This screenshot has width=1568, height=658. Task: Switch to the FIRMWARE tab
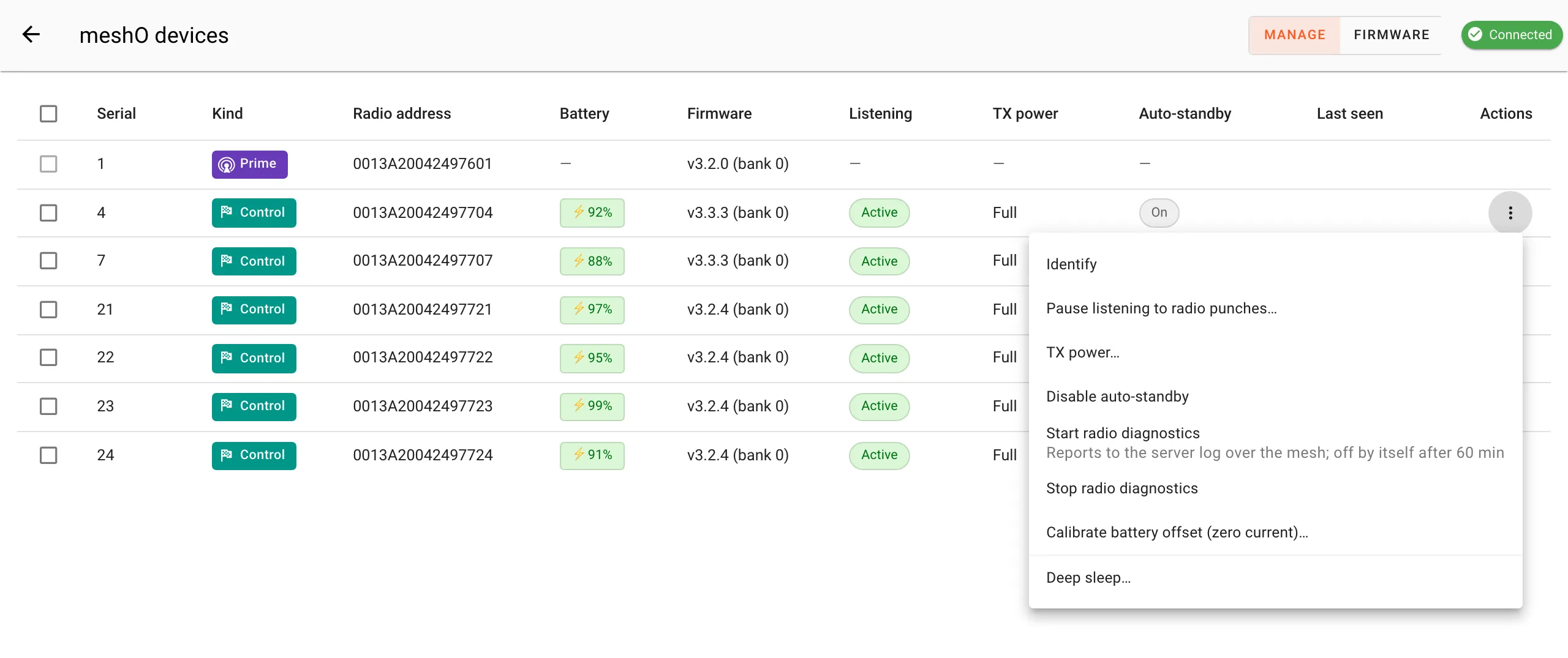(1391, 35)
